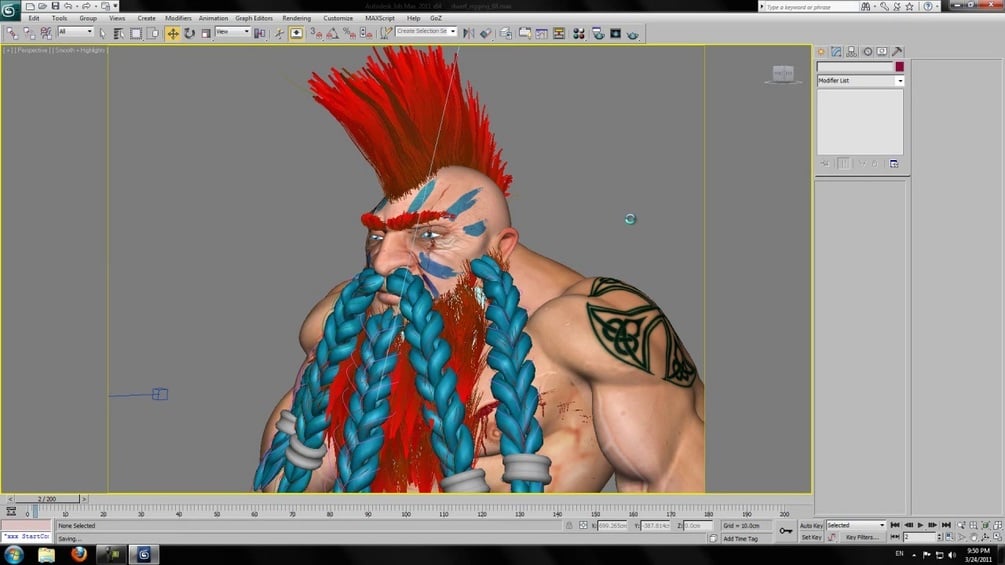Screen dimensions: 1005x565
Task: Toggle 3D Snaps on
Action: coord(317,33)
